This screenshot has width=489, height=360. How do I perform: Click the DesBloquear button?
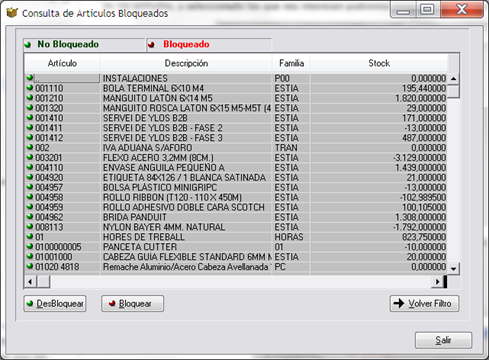(55, 303)
